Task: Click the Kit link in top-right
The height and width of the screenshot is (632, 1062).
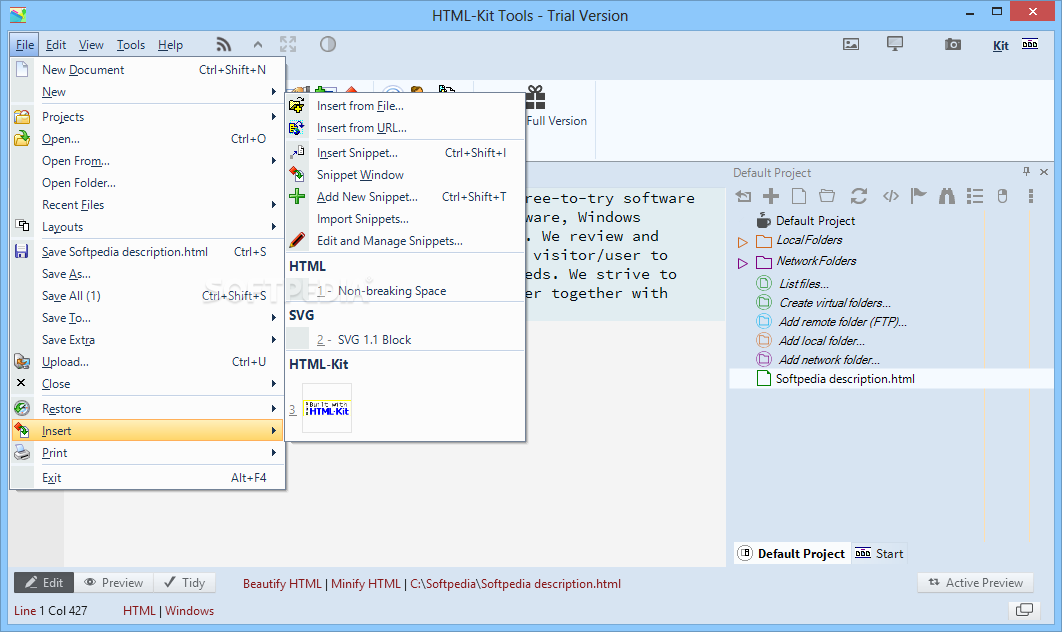Action: click(1000, 45)
